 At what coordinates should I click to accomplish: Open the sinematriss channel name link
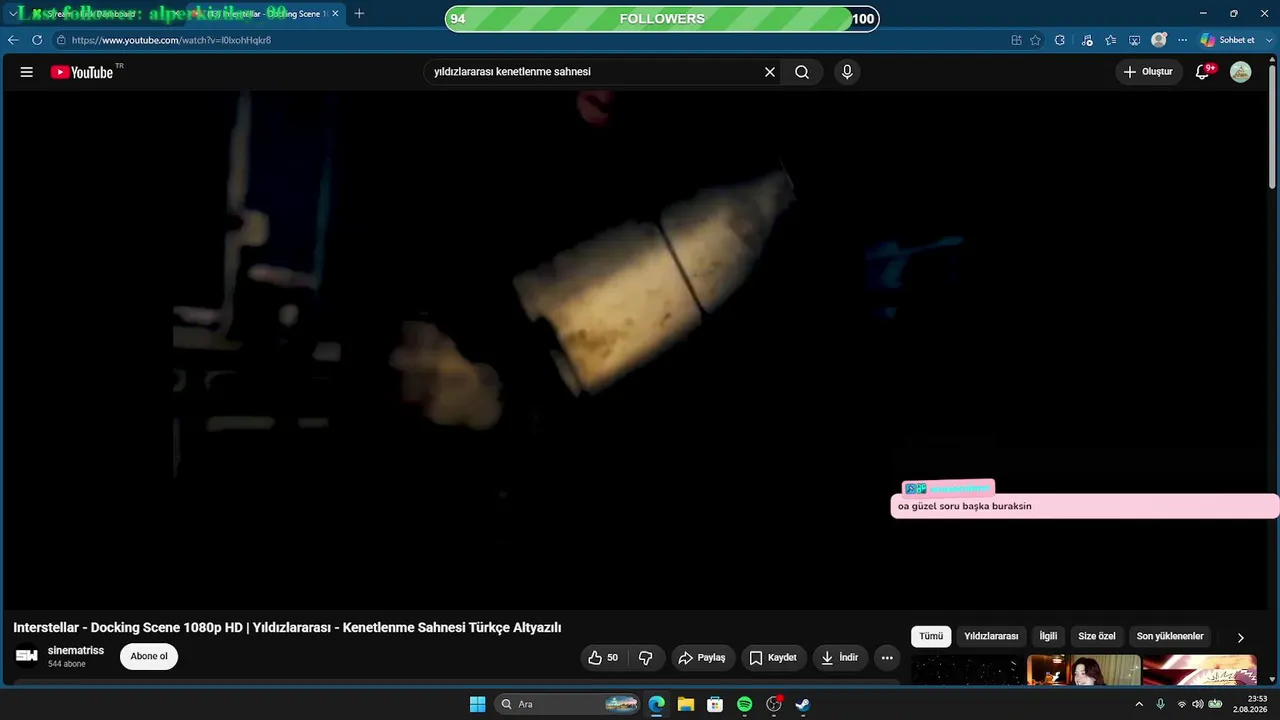tap(76, 651)
